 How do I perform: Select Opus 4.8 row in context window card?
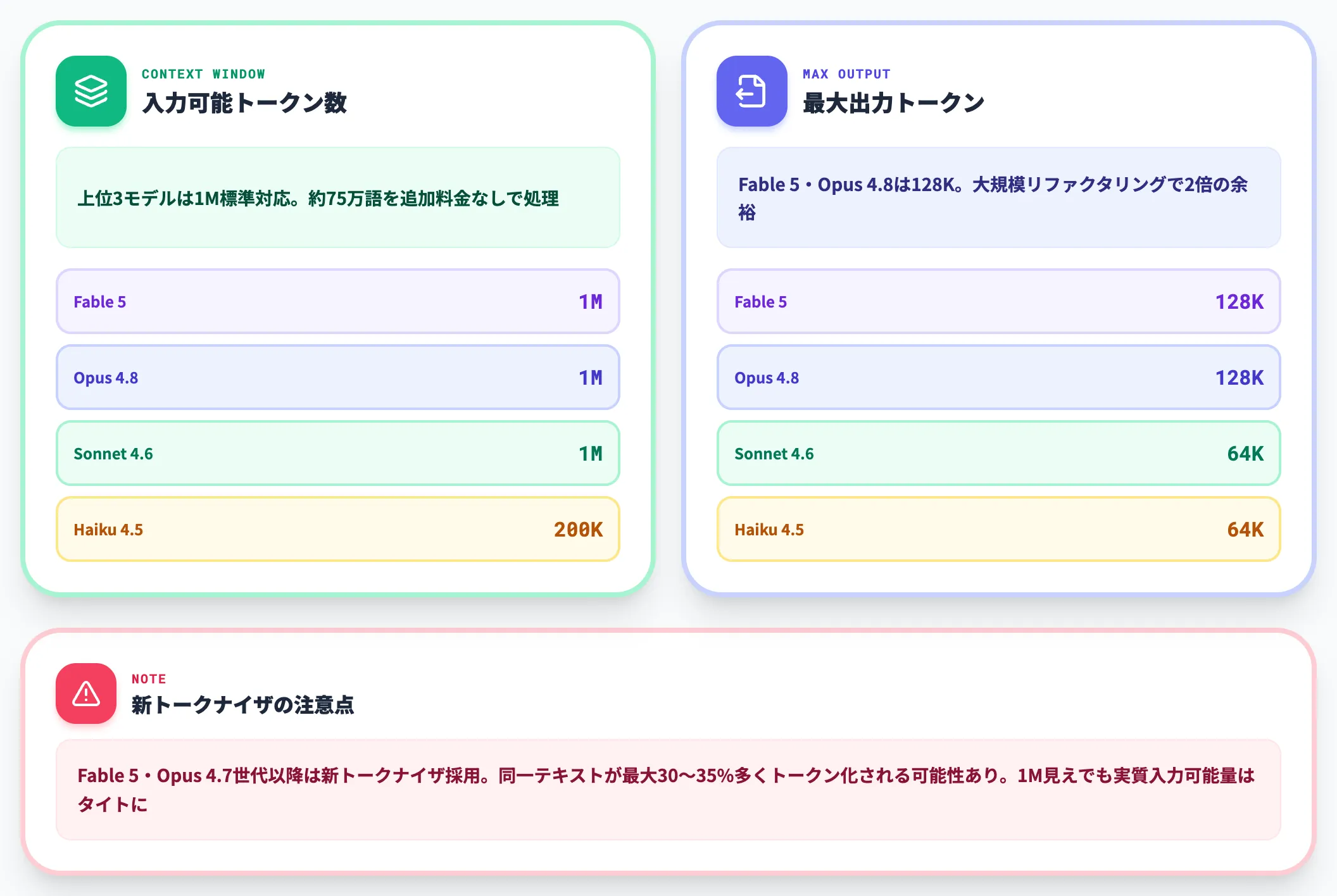pos(338,377)
